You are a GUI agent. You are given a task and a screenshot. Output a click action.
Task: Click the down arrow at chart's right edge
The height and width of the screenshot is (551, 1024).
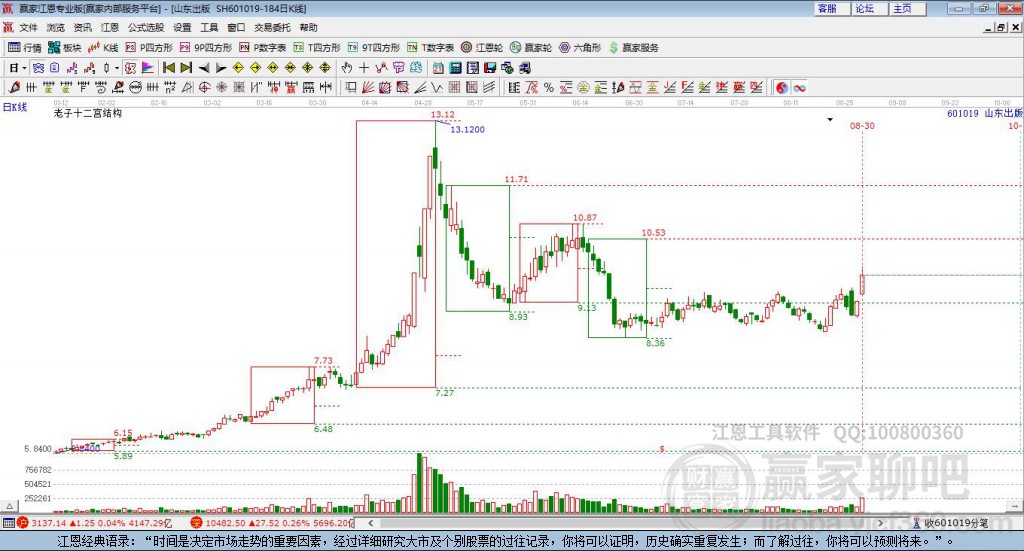(1015, 506)
